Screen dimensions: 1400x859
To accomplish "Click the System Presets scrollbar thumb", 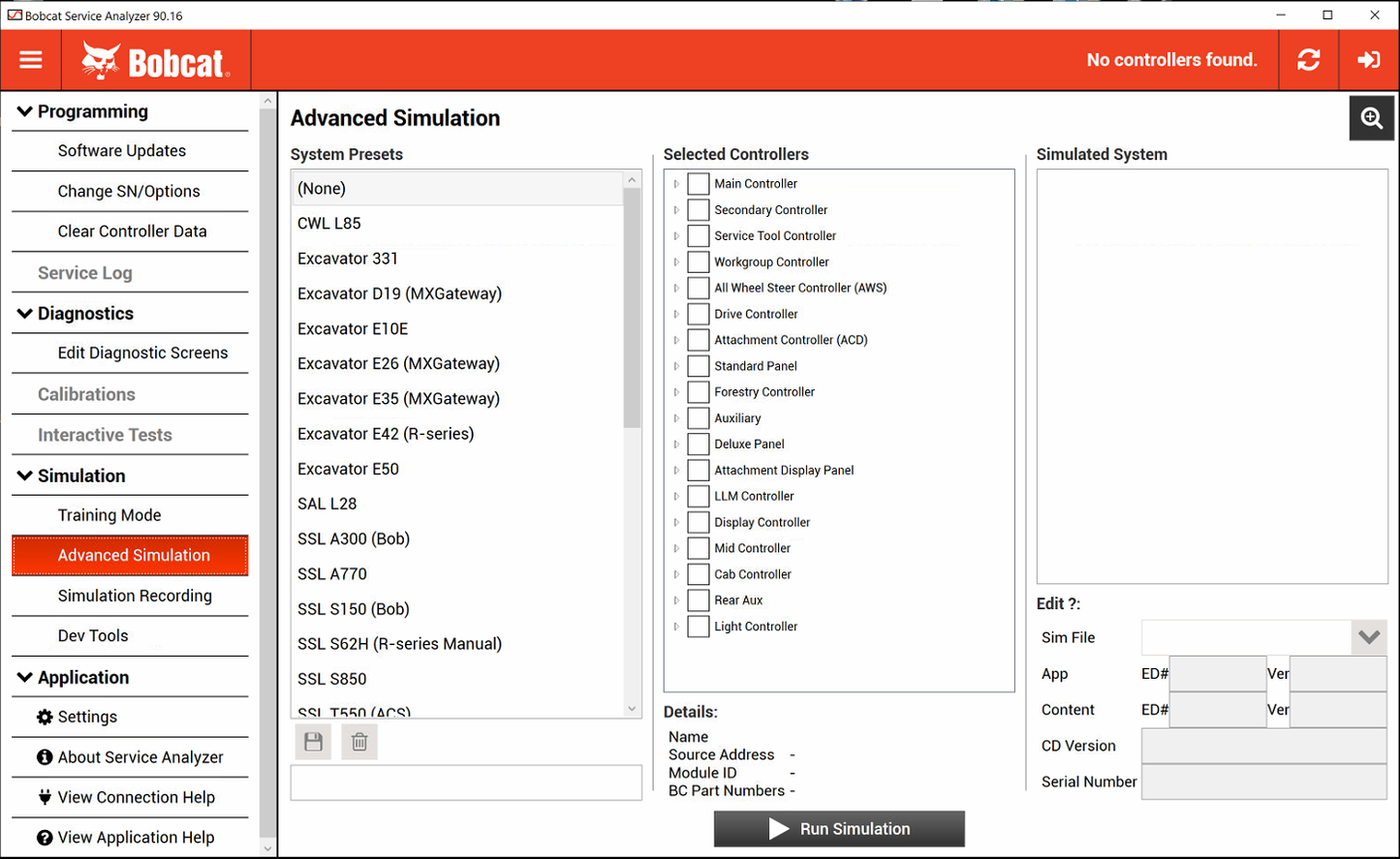I will [x=632, y=308].
